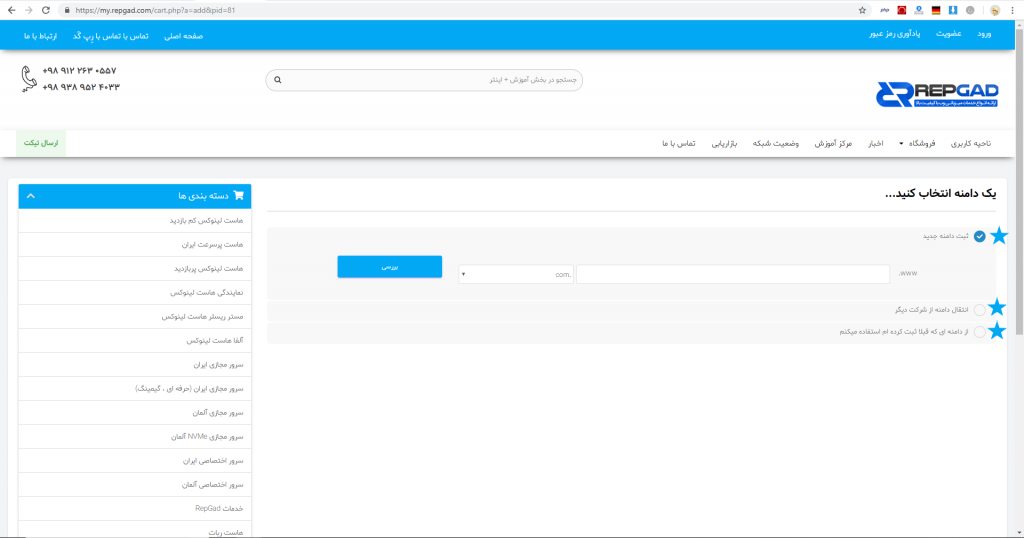Image resolution: width=1024 pixels, height=538 pixels.
Task: Bookmark this page with the star icon
Action: pyautogui.click(x=862, y=10)
